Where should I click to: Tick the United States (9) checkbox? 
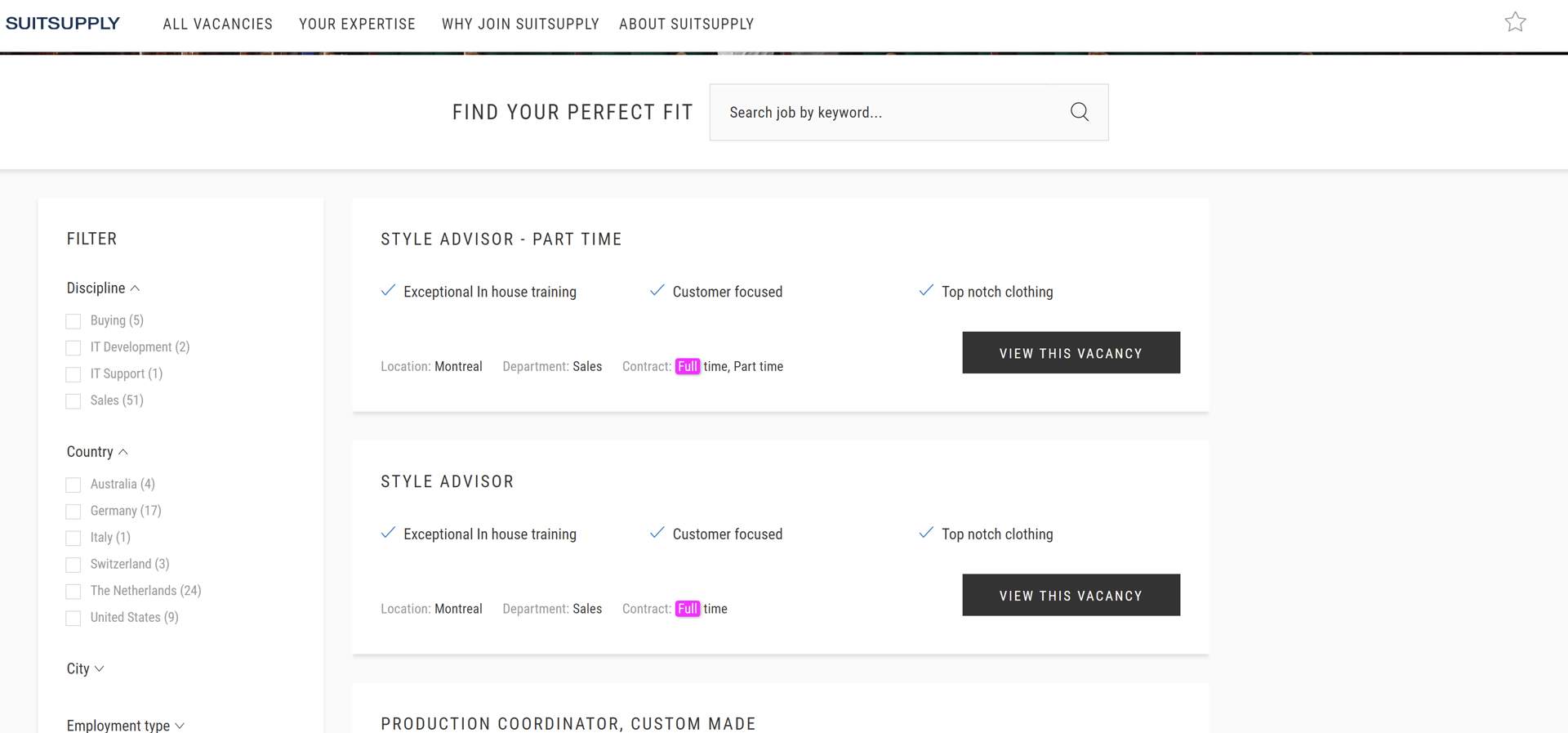pos(73,618)
